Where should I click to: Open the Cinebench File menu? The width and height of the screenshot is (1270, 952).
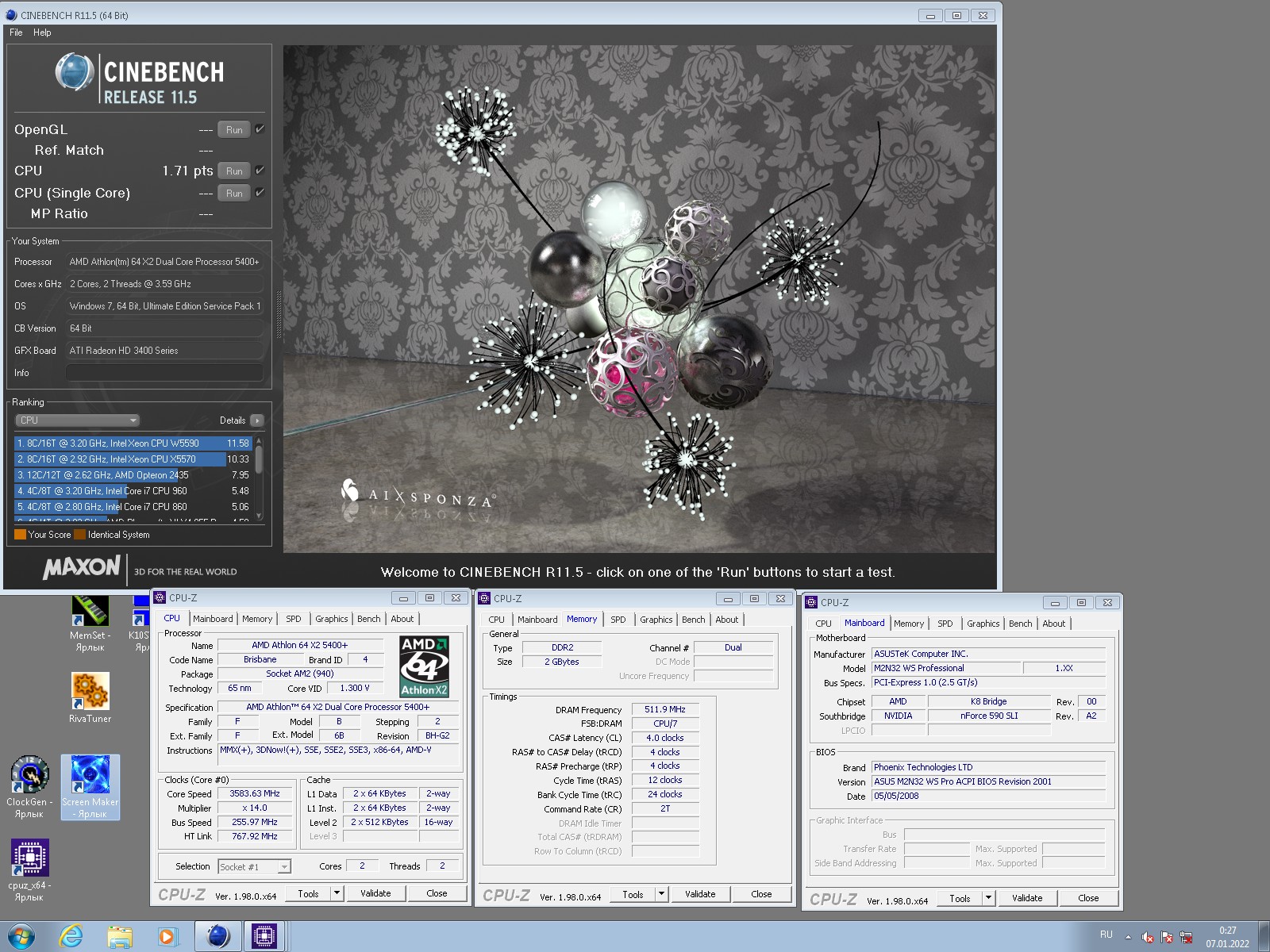16,33
